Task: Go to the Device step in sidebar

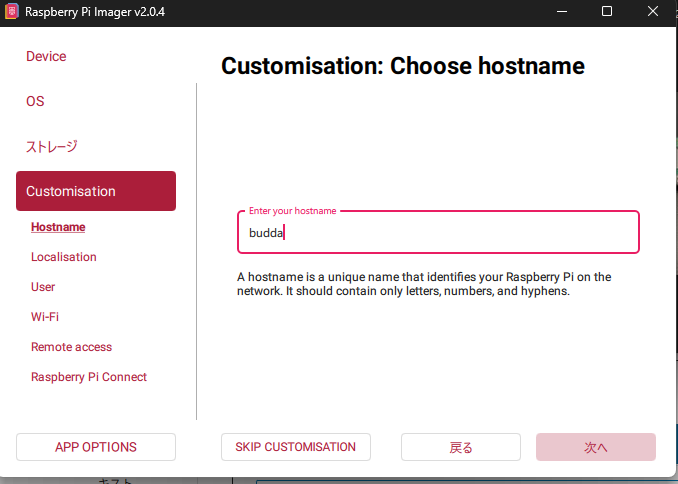Action: tap(46, 56)
